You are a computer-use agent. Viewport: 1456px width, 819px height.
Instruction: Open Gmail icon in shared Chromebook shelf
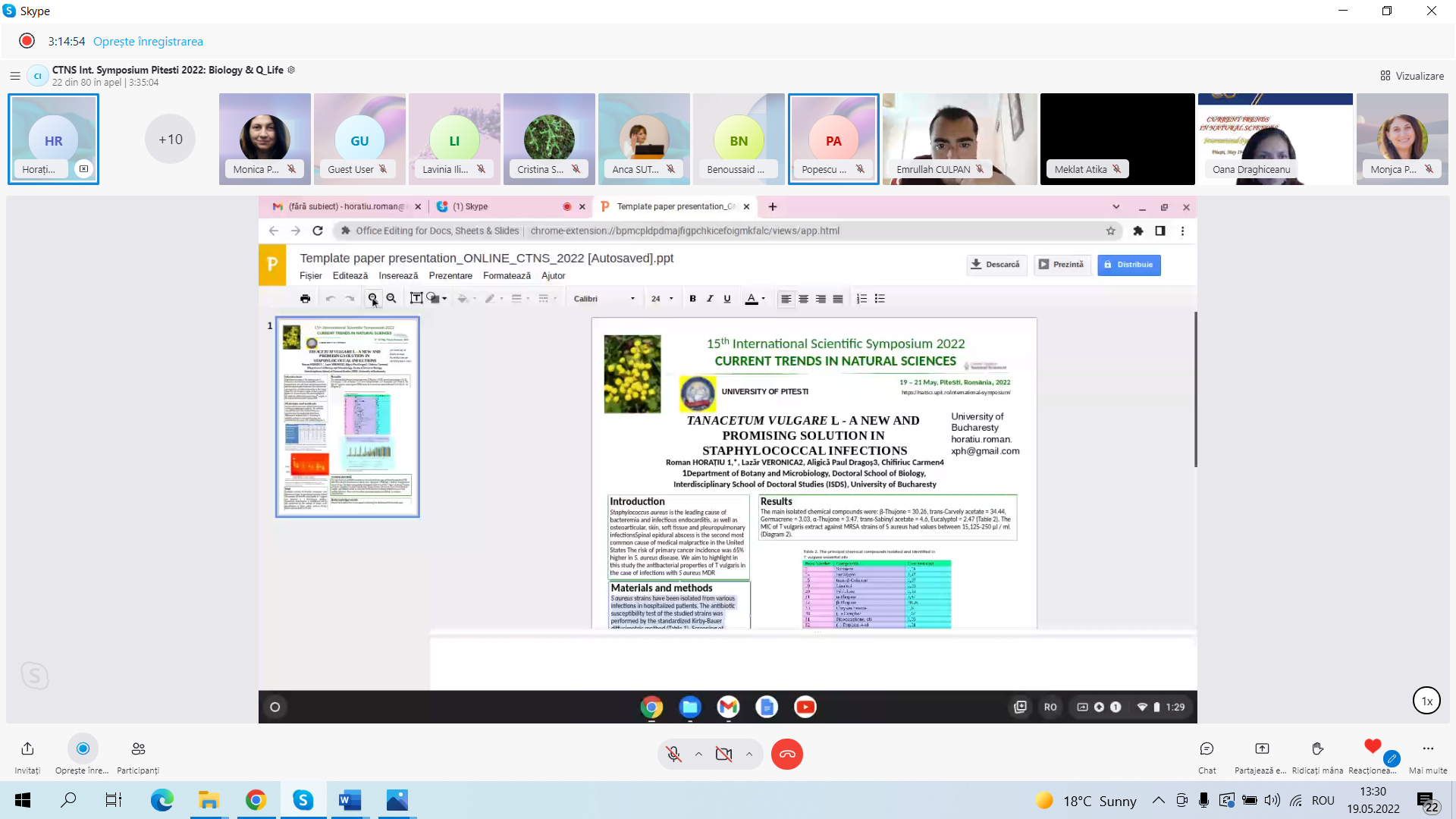click(728, 707)
